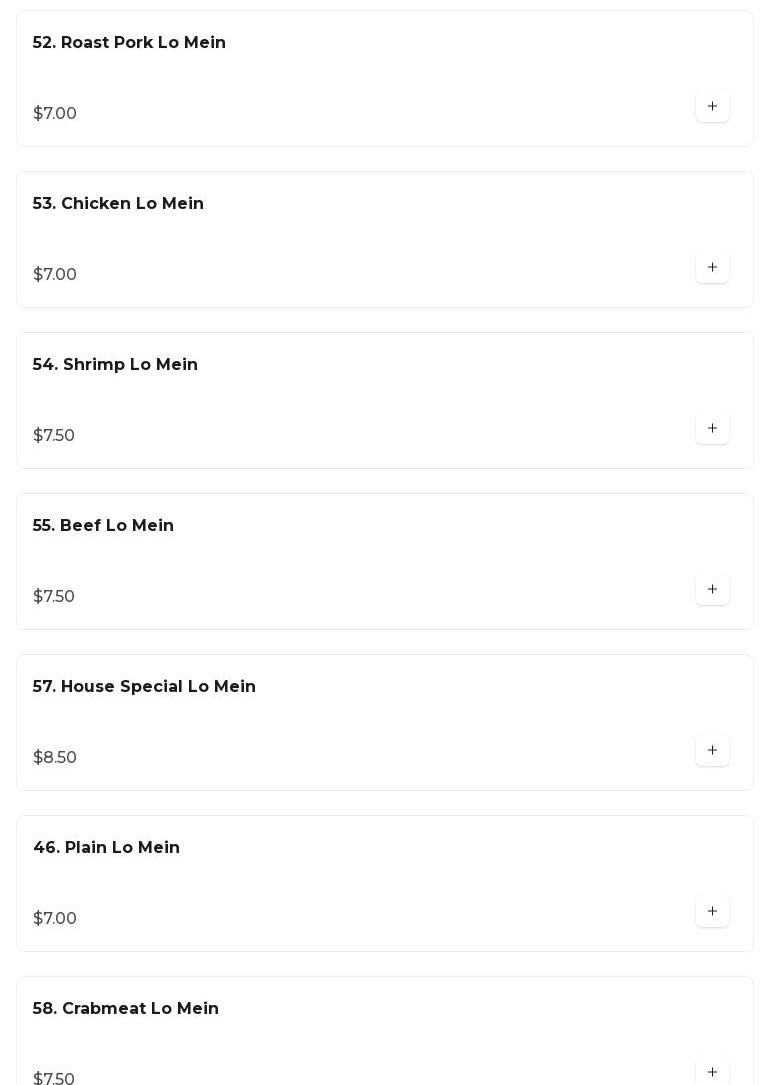The image size is (770, 1085).
Task: Tap plus beside House Special Lo Mein
Action: 712,751
